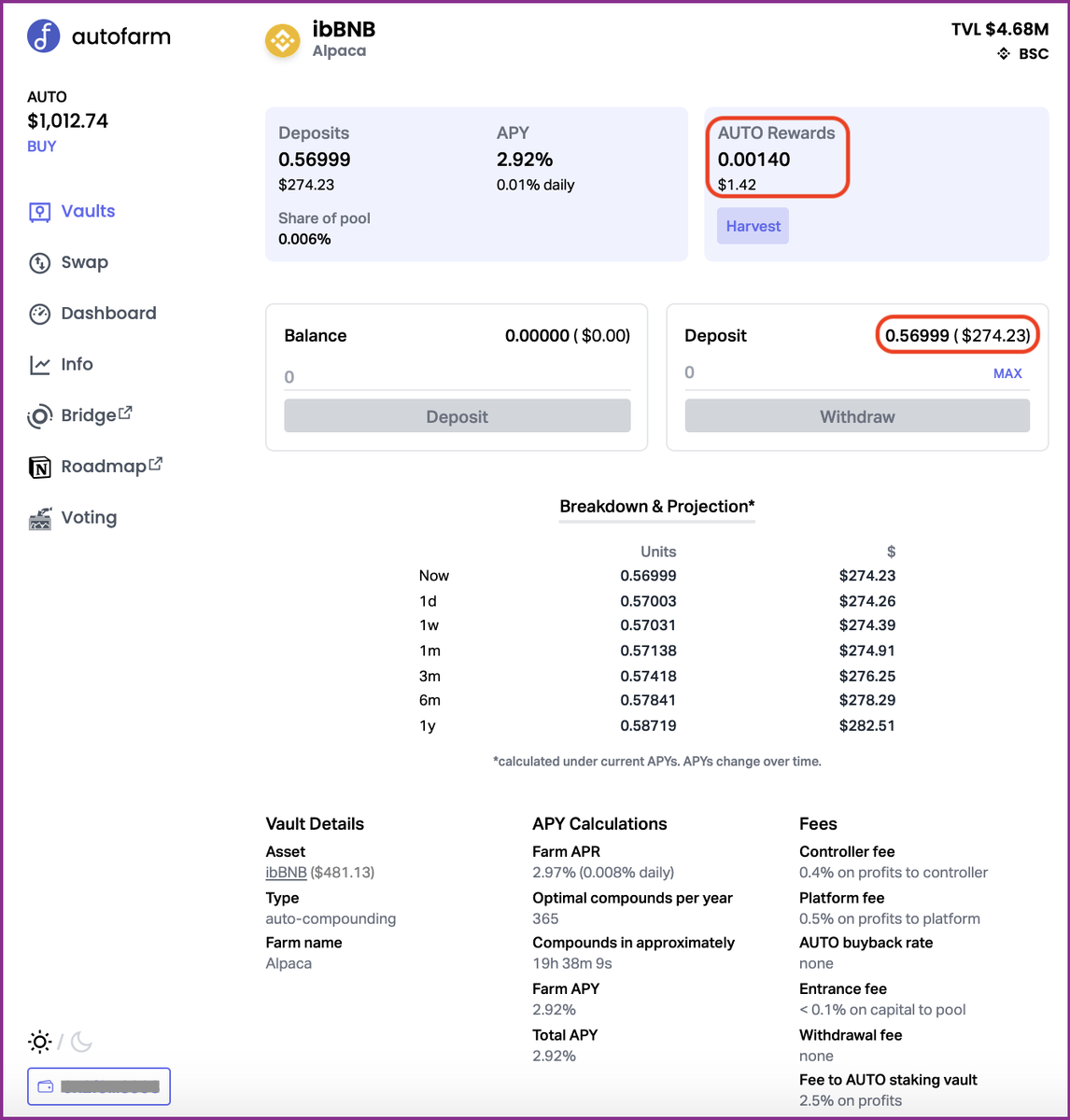The image size is (1070, 1120).
Task: Click the Roadmap Notion icon
Action: [39, 467]
